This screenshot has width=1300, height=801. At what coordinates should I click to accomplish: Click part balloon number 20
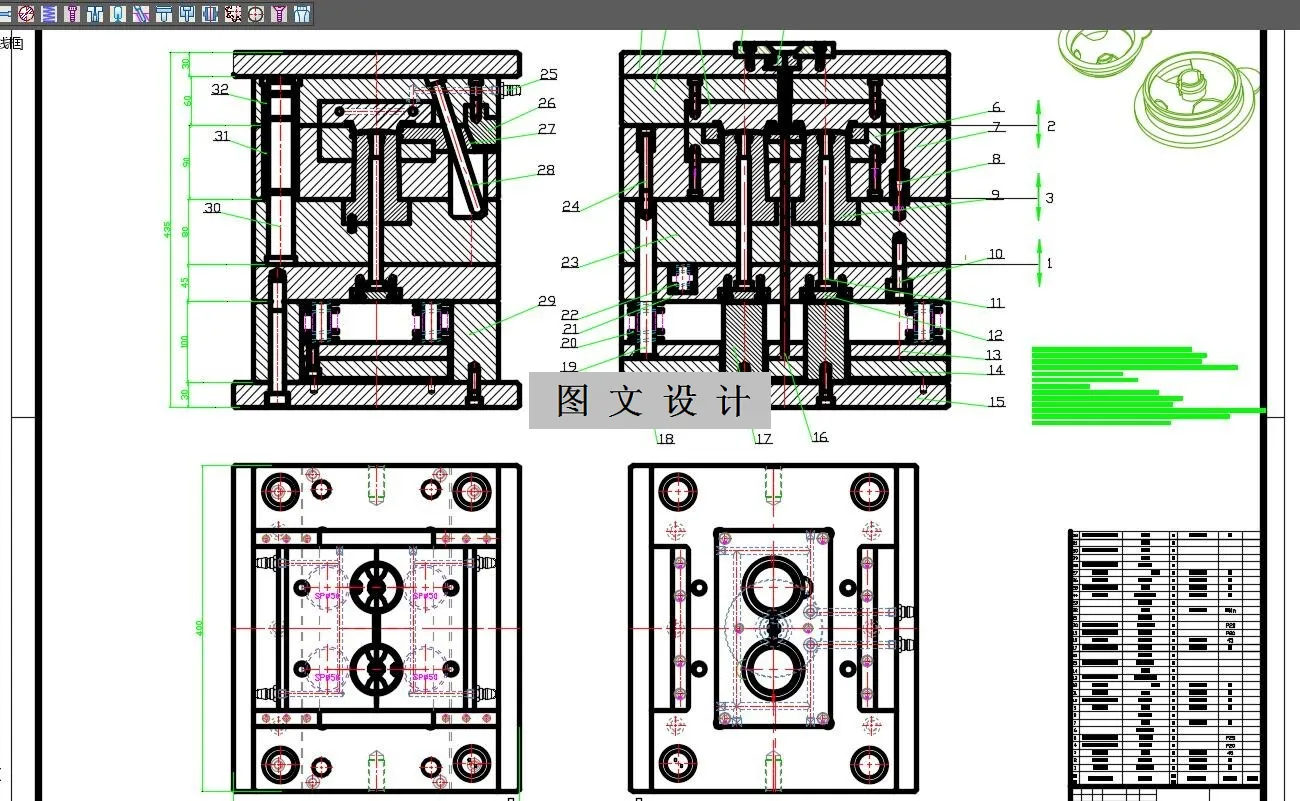point(568,343)
